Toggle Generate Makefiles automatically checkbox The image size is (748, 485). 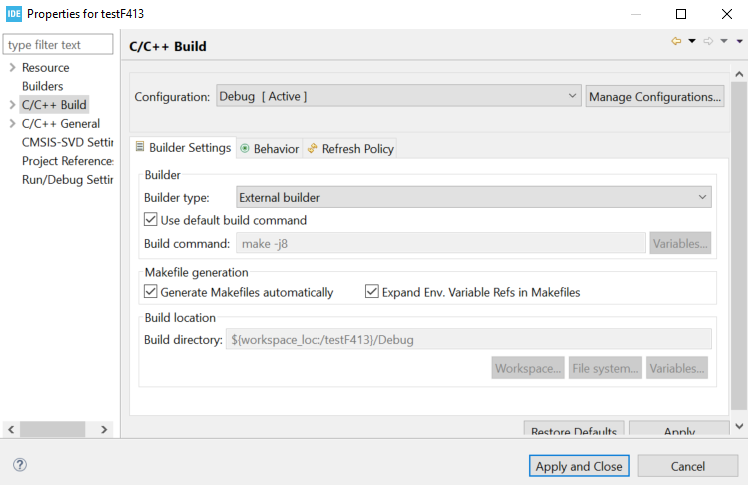point(151,291)
